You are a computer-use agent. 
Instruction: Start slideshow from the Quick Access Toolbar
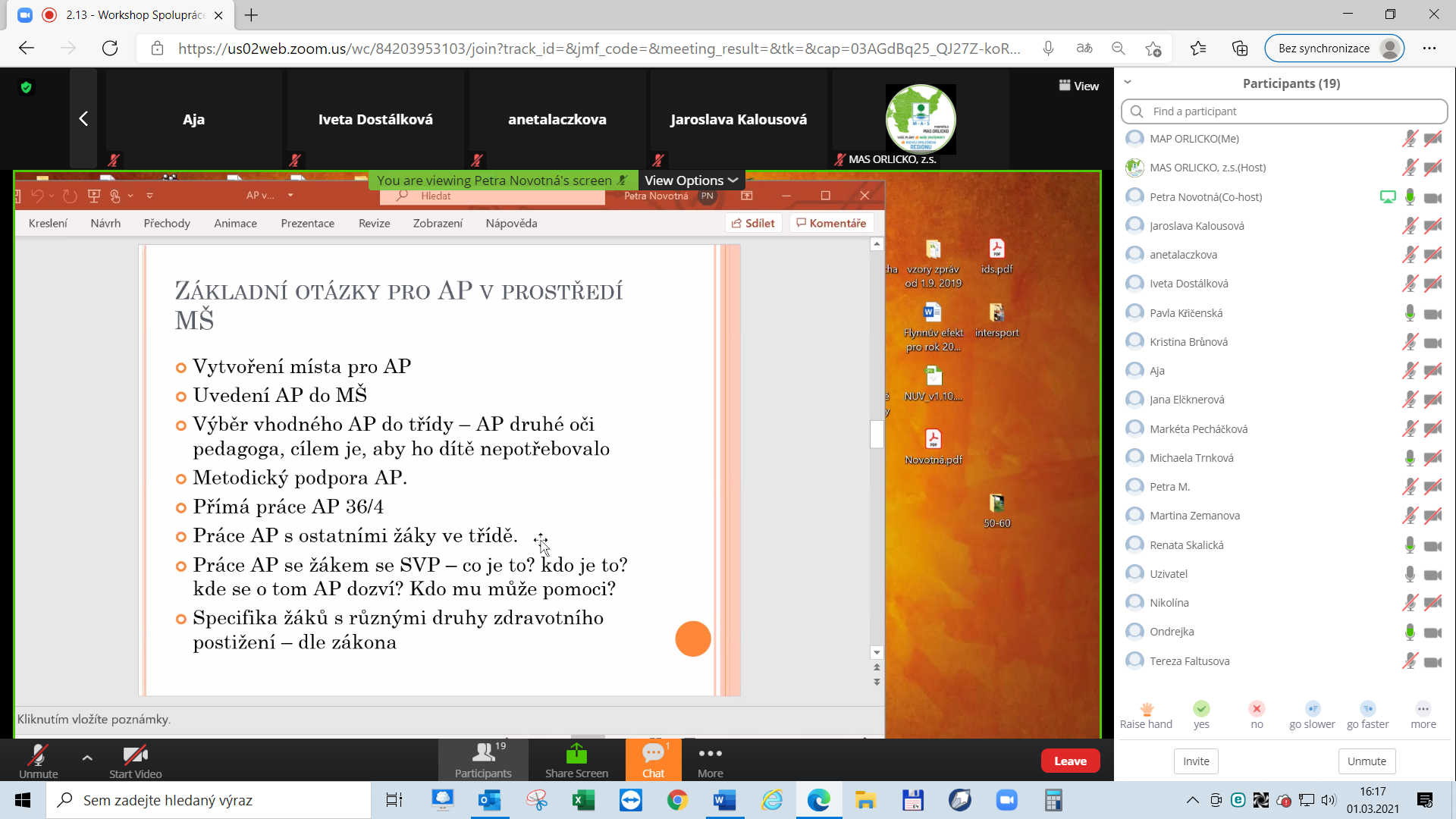point(93,196)
